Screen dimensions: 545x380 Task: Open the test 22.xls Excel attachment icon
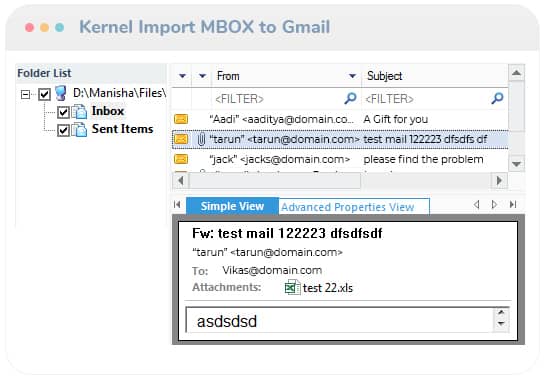[292, 288]
